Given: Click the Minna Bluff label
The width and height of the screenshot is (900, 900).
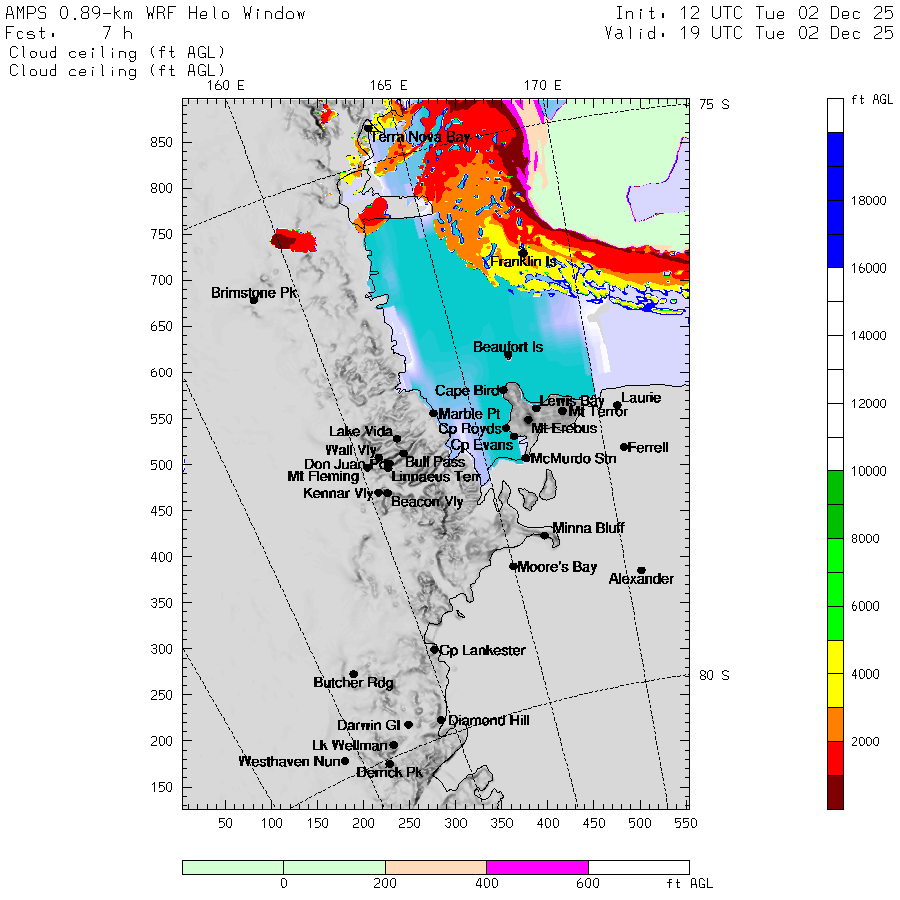Looking at the screenshot, I should pyautogui.click(x=588, y=527).
